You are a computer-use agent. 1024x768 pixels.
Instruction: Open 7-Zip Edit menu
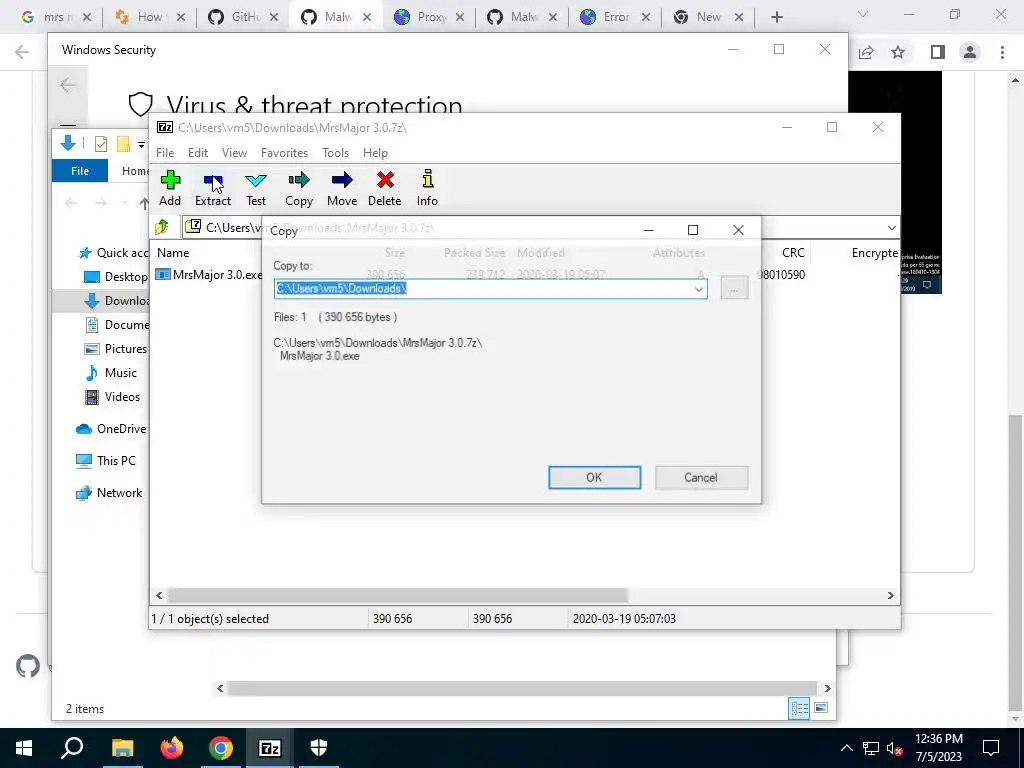pos(198,153)
